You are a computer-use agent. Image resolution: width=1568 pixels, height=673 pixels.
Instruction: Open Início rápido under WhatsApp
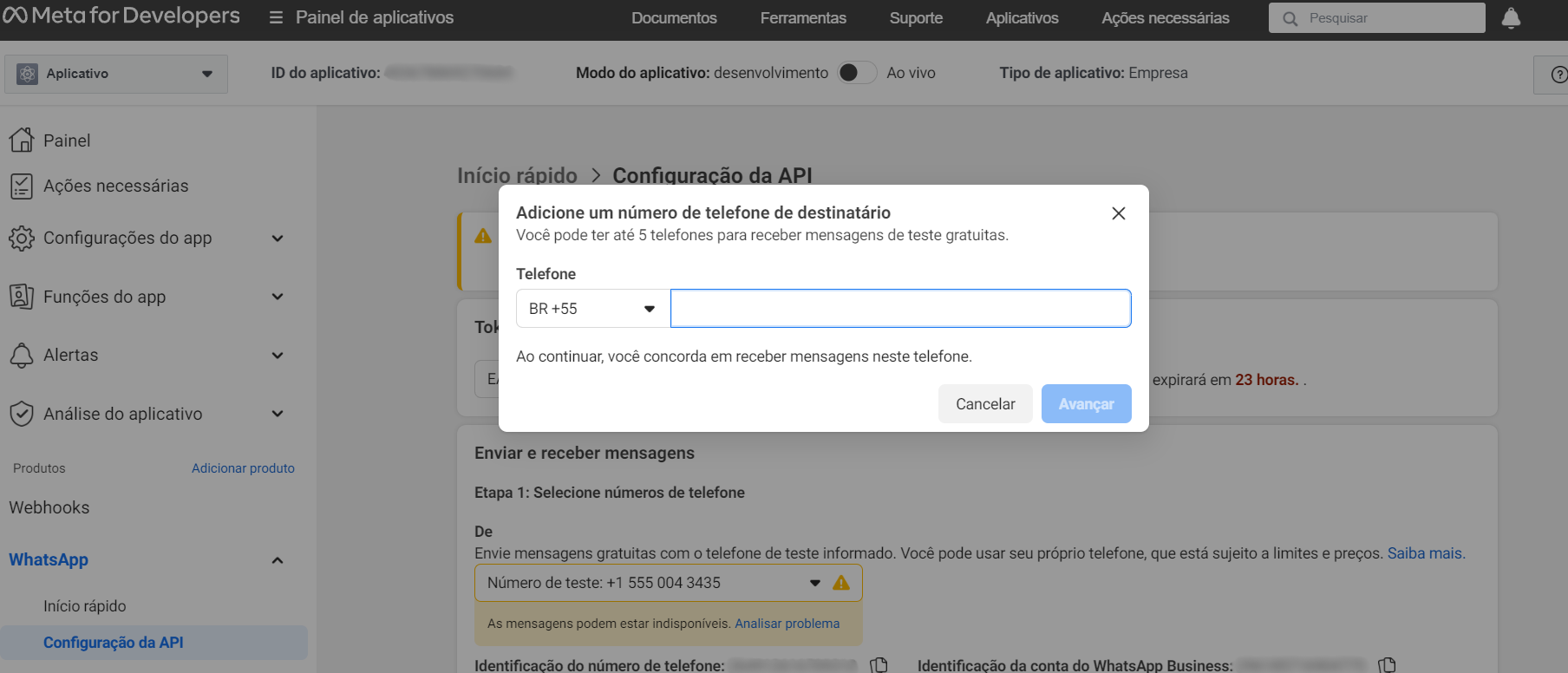[85, 606]
